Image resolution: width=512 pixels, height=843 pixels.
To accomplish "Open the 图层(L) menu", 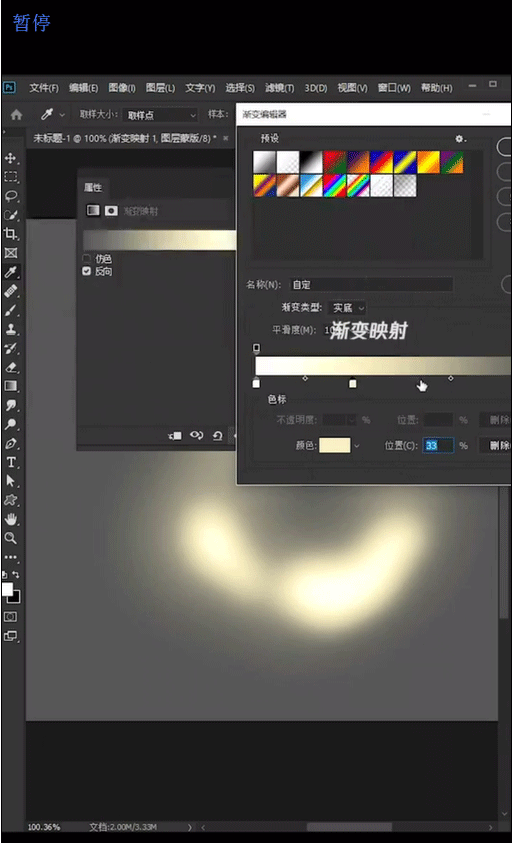I will [x=160, y=88].
